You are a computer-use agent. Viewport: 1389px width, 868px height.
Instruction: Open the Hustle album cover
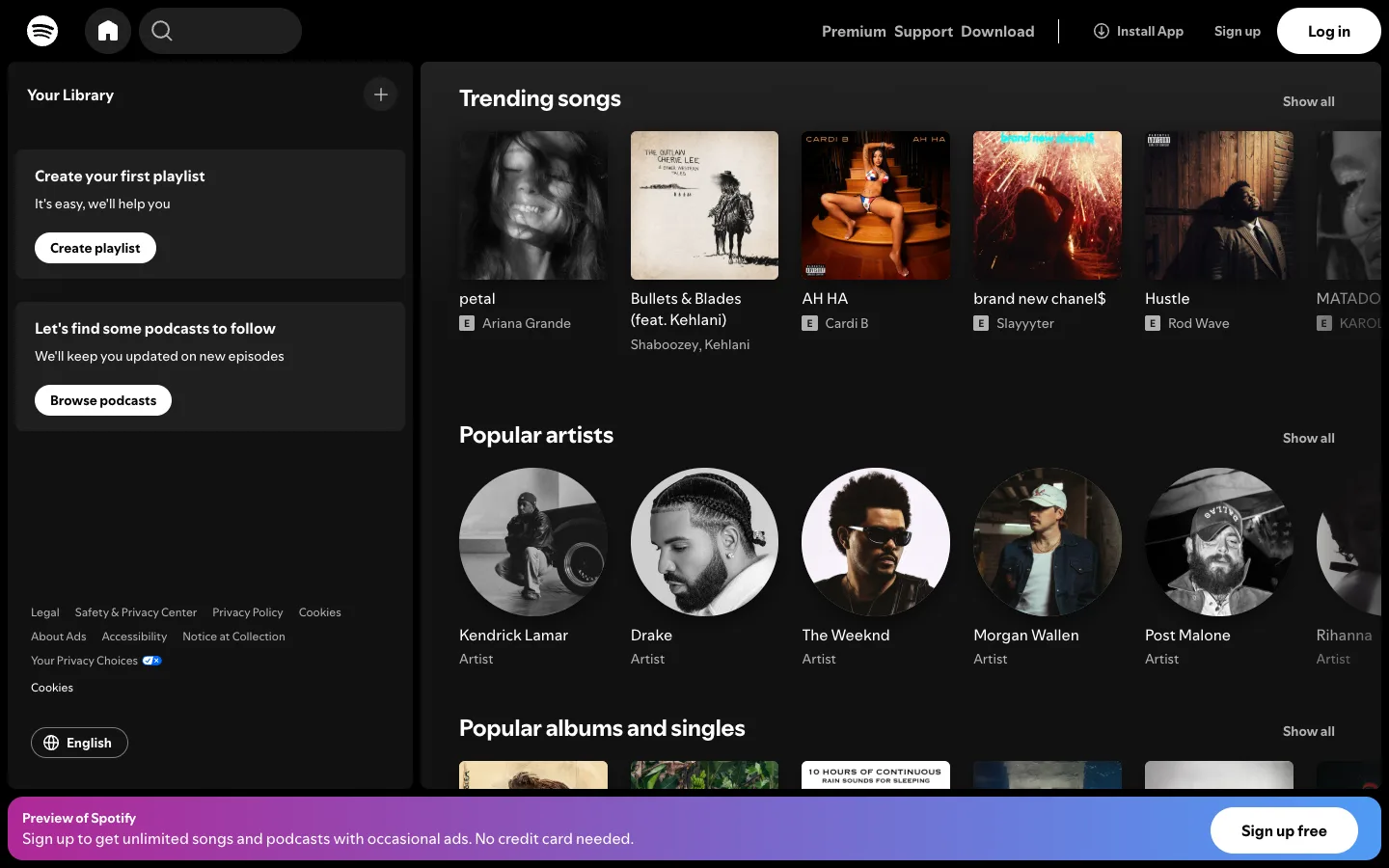(1219, 205)
